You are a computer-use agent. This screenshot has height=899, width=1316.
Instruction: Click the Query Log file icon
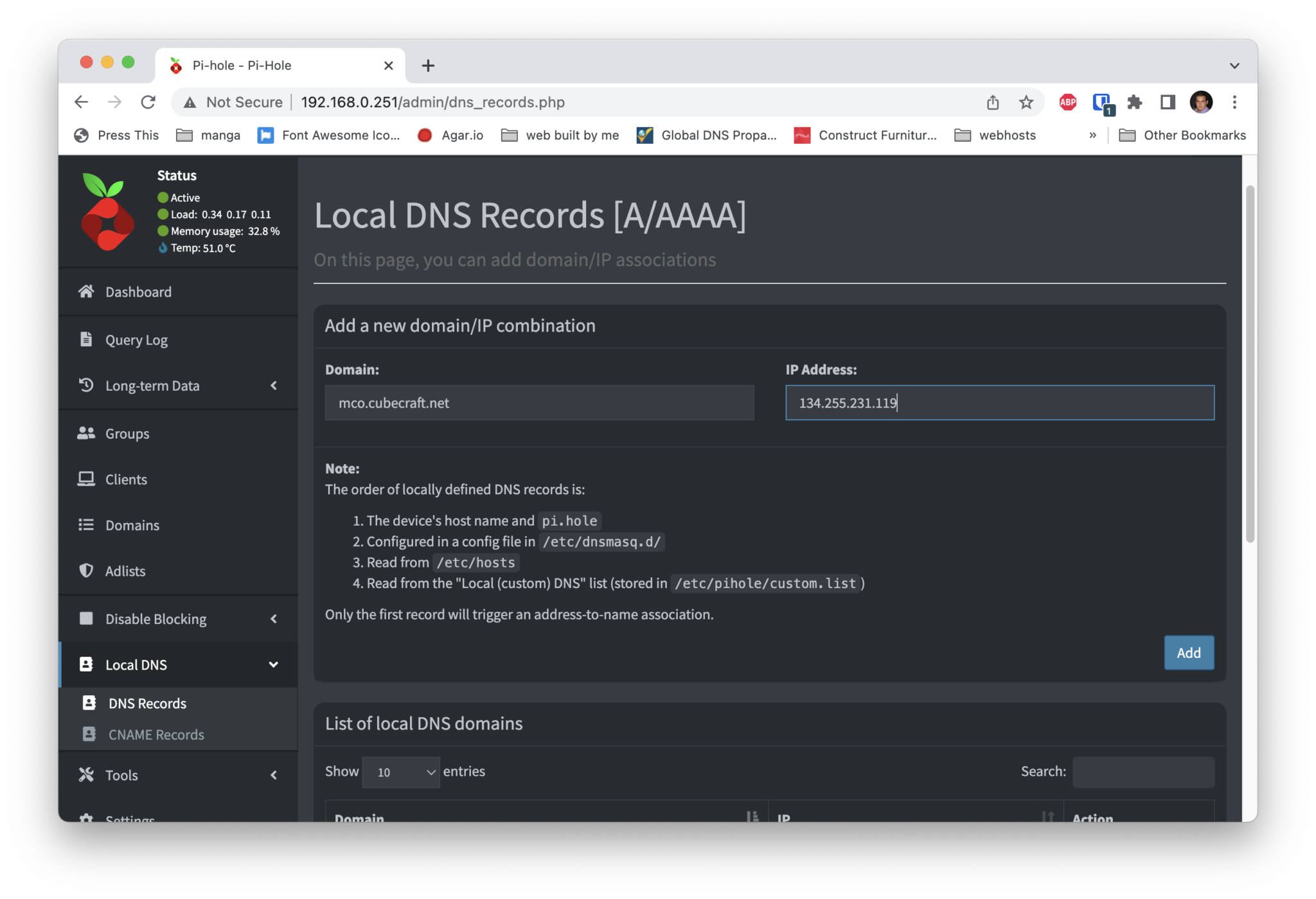click(86, 339)
